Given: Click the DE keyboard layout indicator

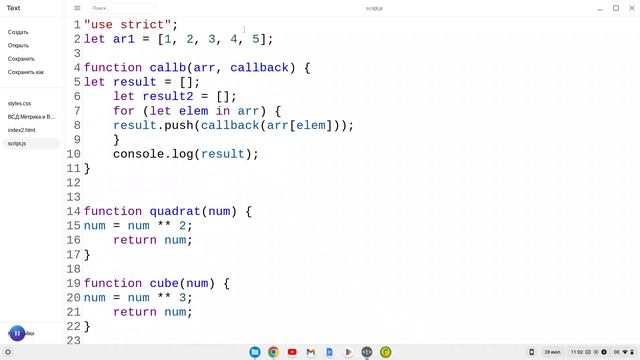Looking at the screenshot, I should [616, 352].
